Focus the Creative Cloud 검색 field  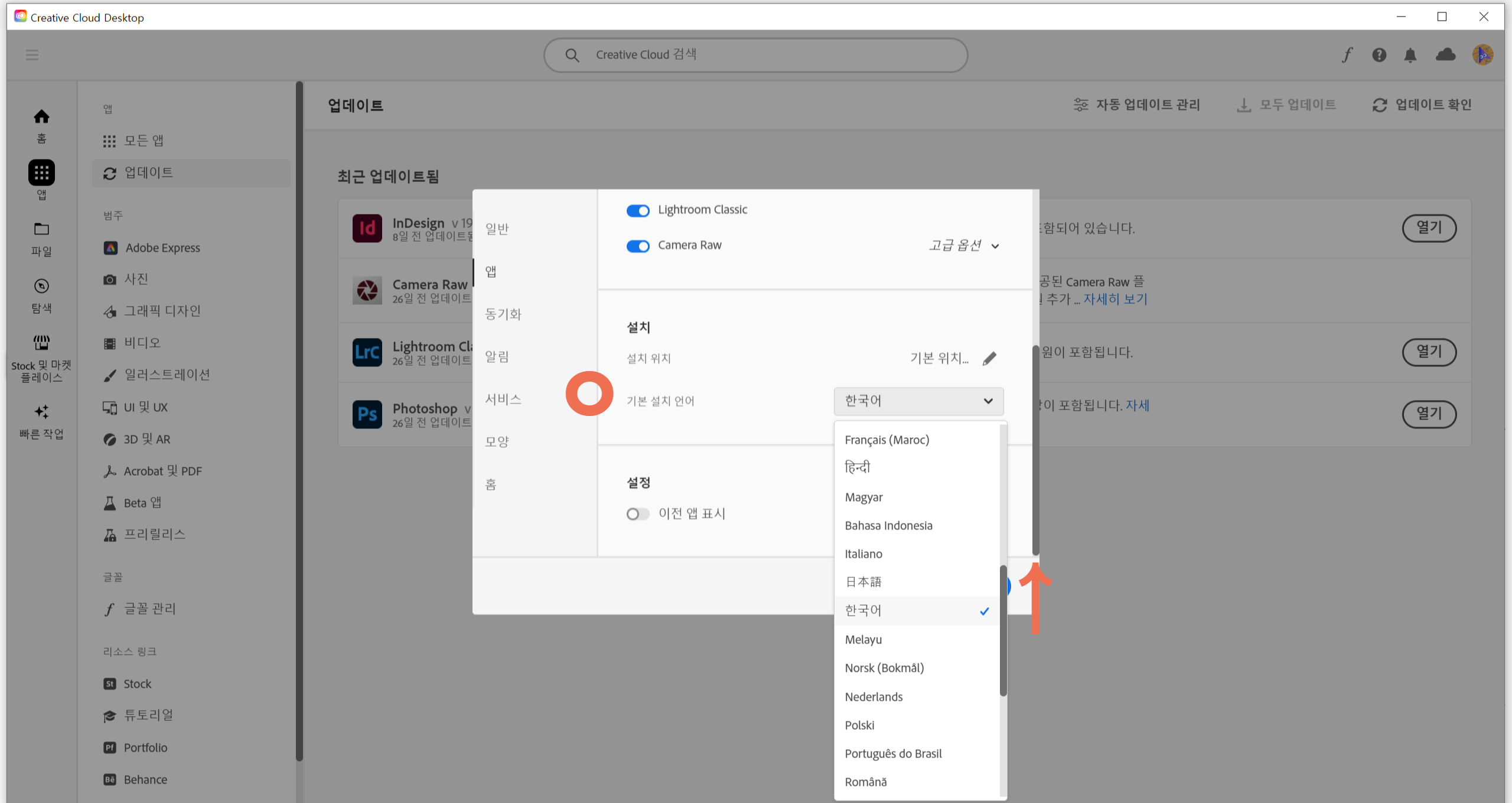755,55
